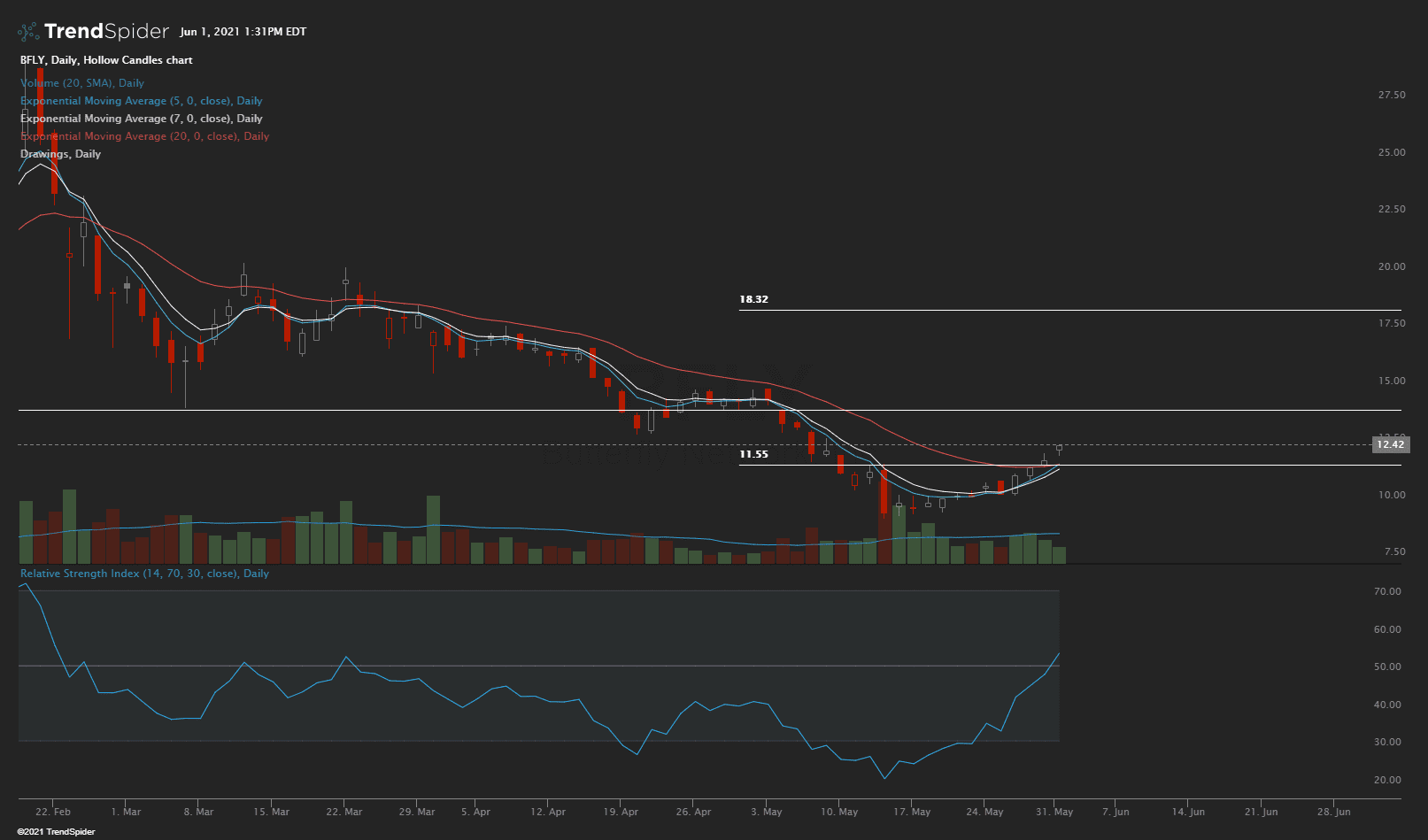Click the ©2021 TrendSpider copyright text

[56, 832]
